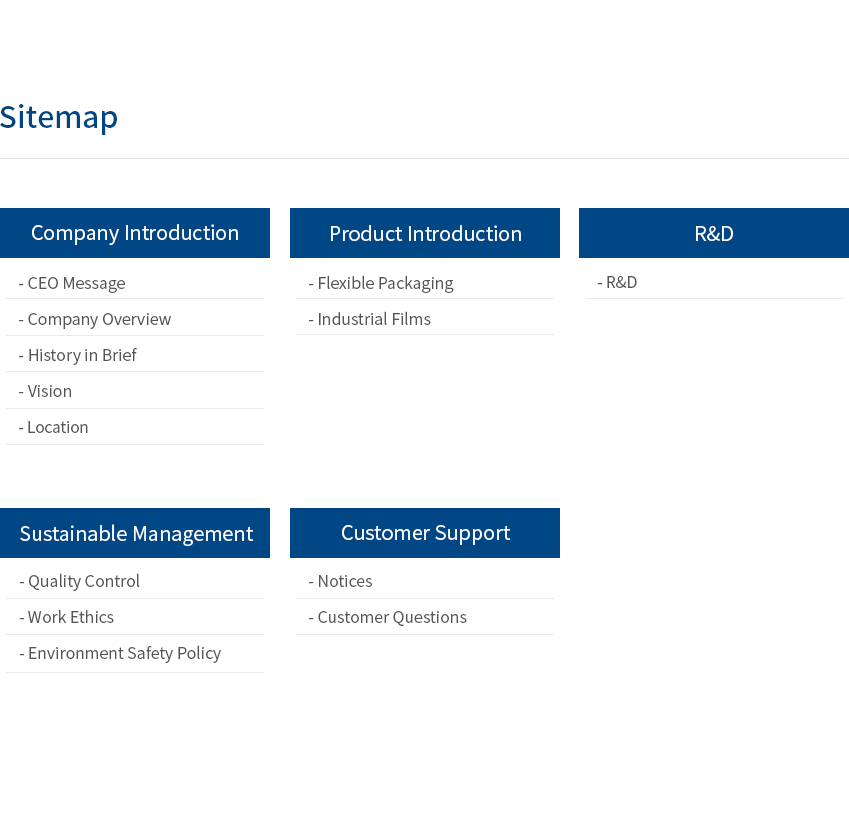Click the R&D list link under R&D
Screen dimensions: 849x816
pos(617,282)
